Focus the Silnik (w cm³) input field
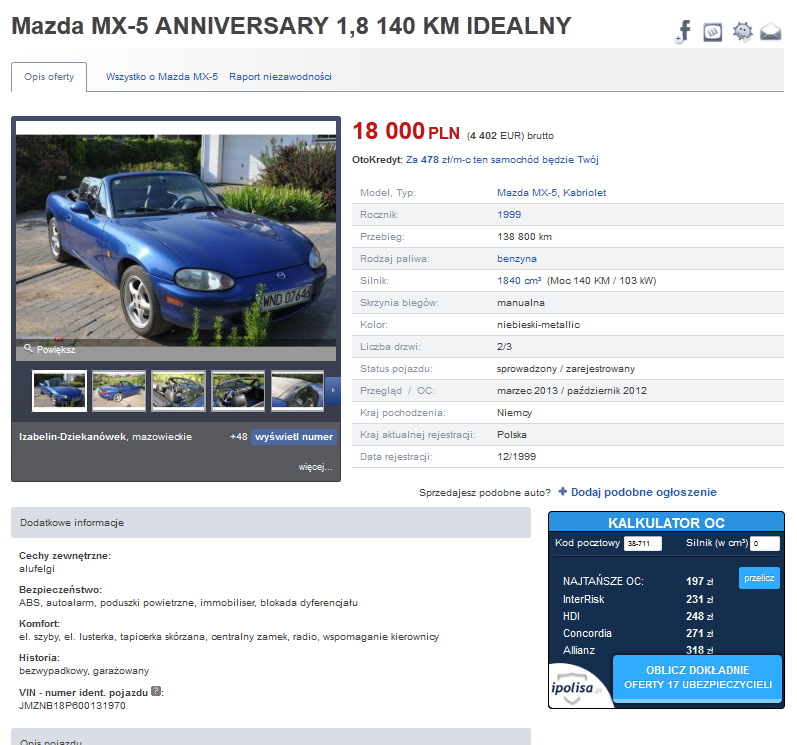This screenshot has height=745, width=797. [764, 543]
